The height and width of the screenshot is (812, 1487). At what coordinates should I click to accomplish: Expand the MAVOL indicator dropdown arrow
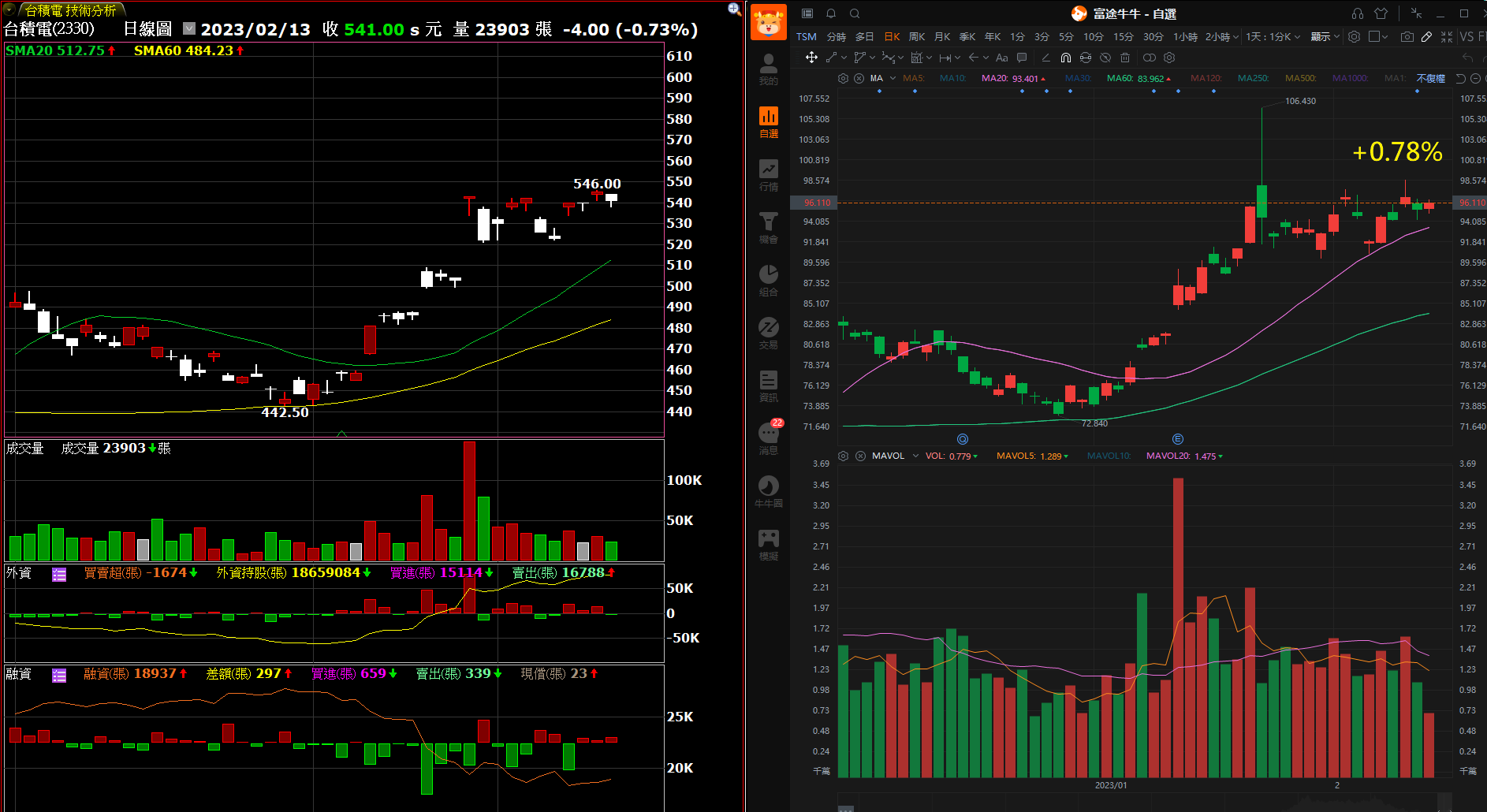[x=915, y=456]
